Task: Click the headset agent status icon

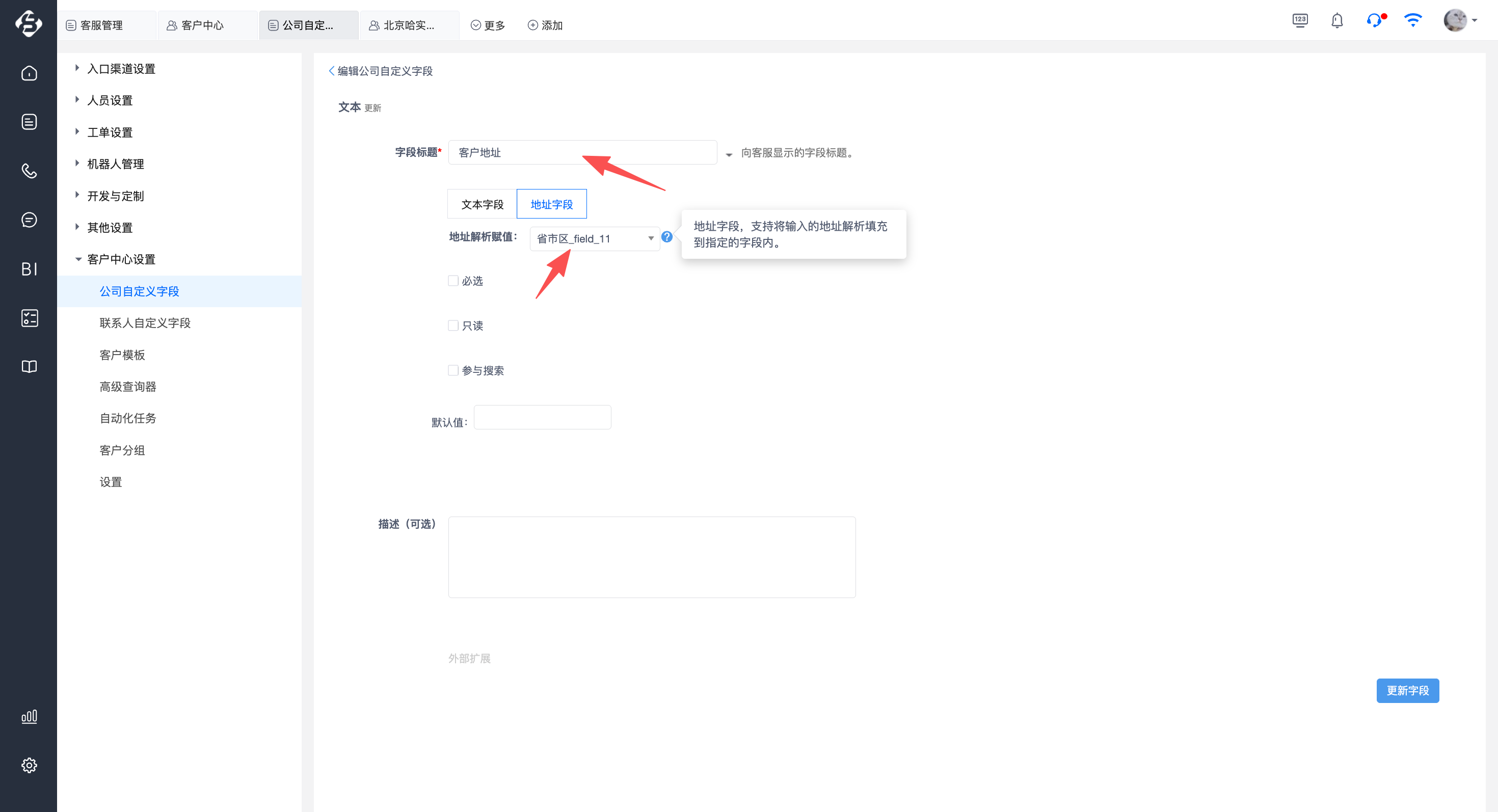Action: point(1374,21)
